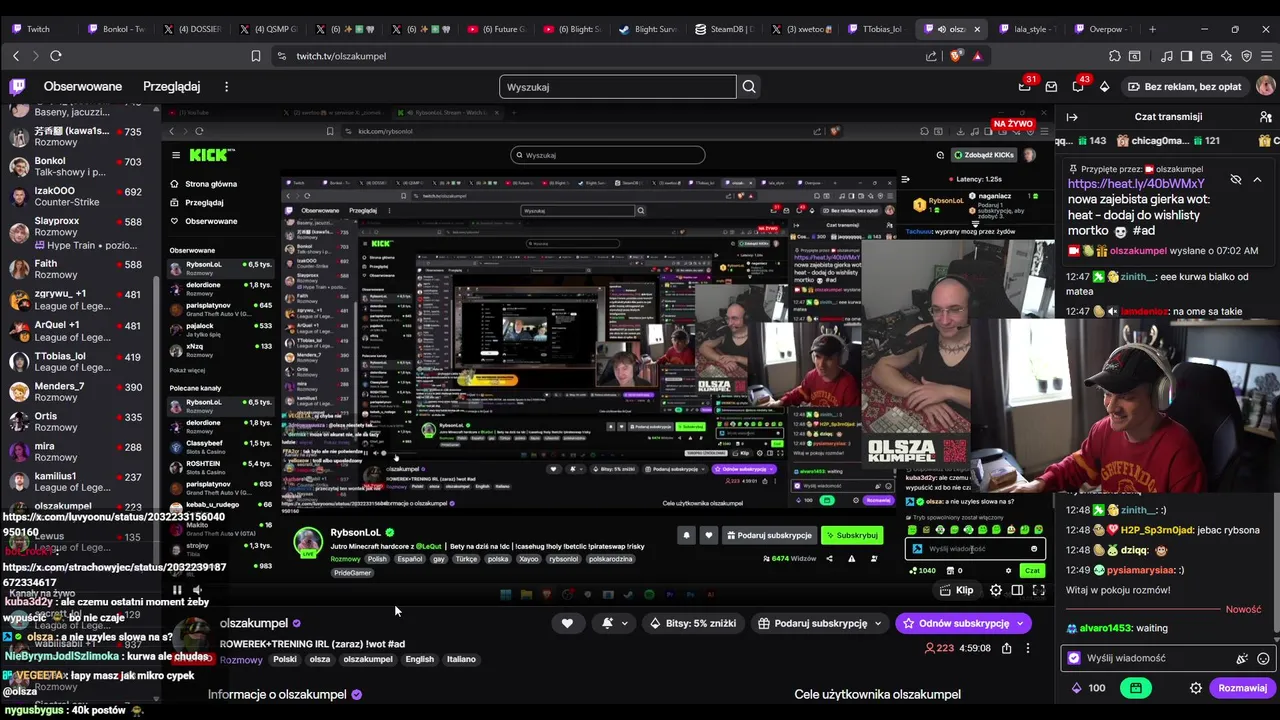Switch to the lala_style browser tab
The width and height of the screenshot is (1280, 720).
(x=1029, y=29)
